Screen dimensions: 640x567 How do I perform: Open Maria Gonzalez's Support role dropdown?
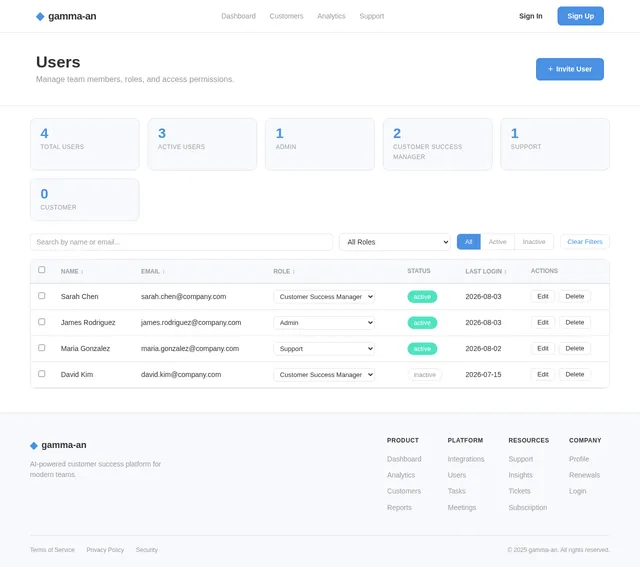point(324,349)
